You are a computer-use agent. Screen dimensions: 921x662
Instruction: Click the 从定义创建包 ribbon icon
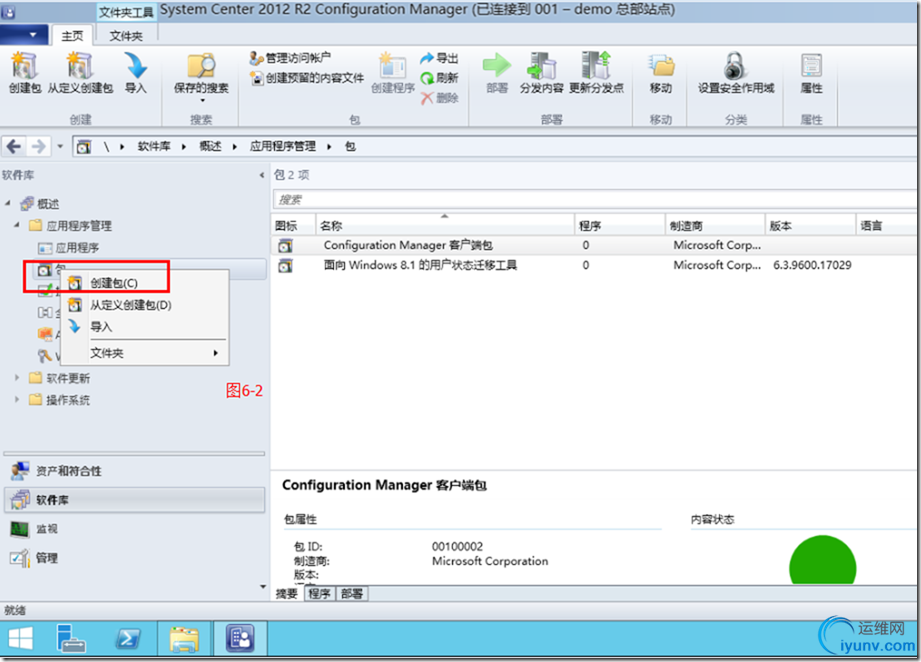pyautogui.click(x=80, y=65)
